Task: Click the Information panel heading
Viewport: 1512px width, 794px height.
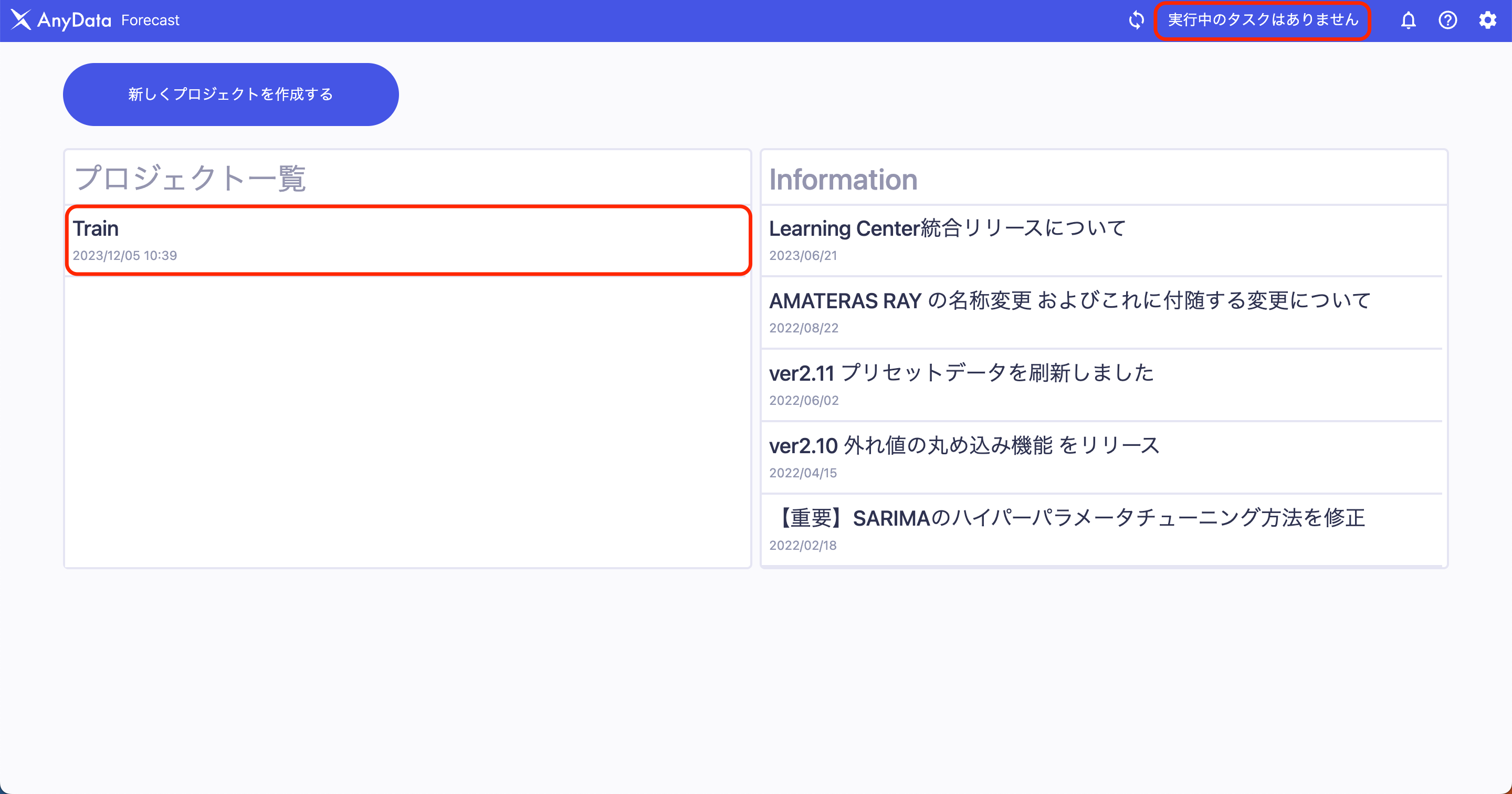Action: 843,180
